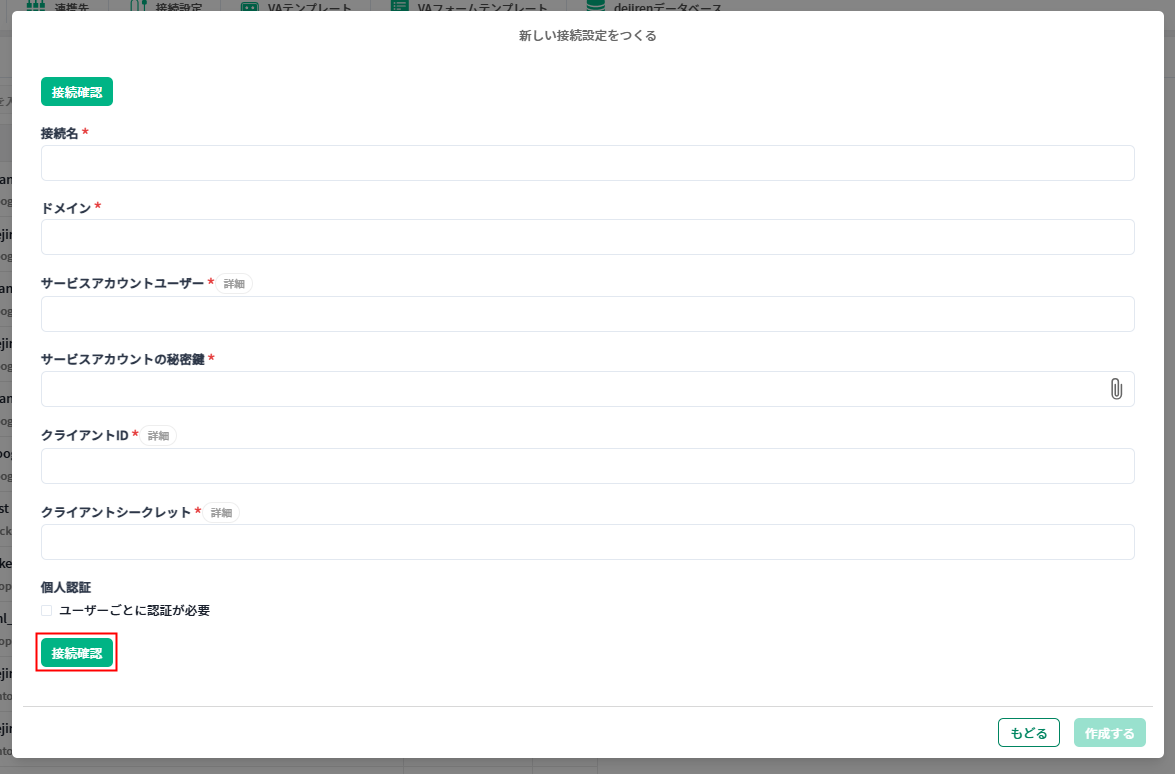Open 詳細 help beside クライアントシークレット
The image size is (1175, 774).
(221, 513)
